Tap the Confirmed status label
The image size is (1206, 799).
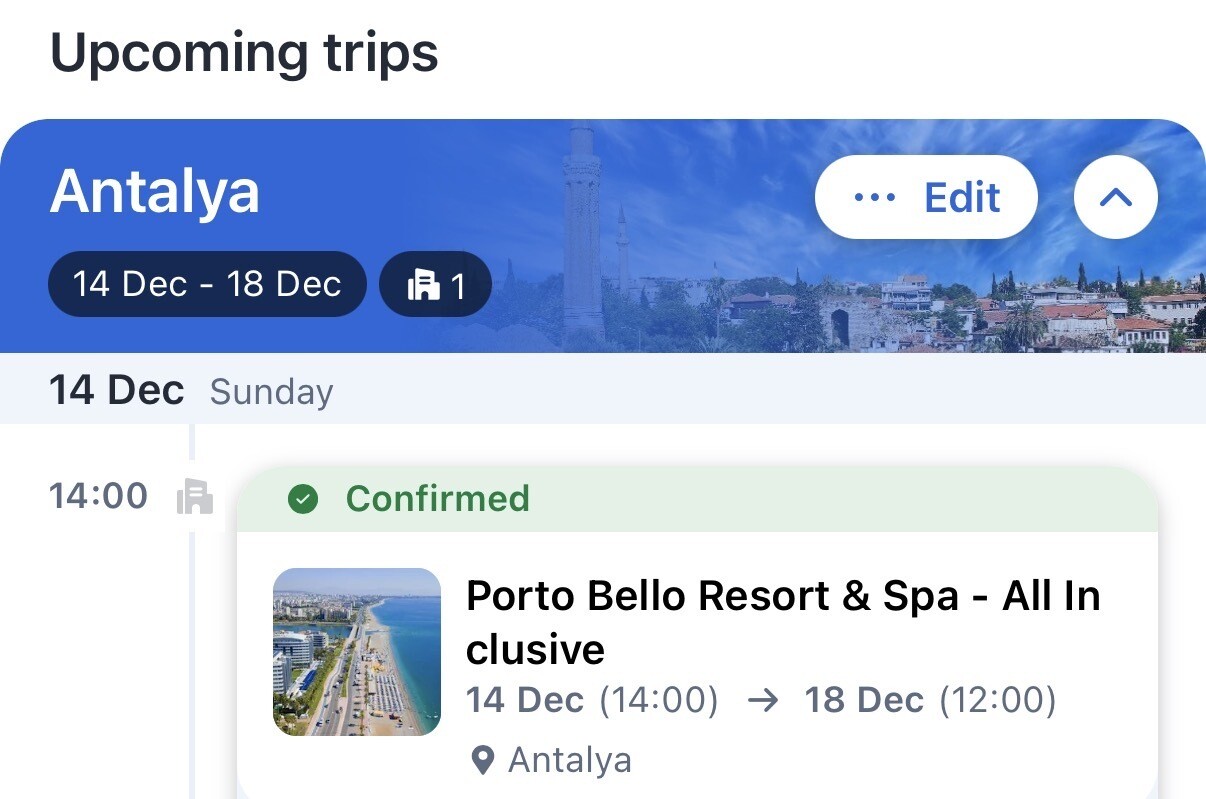point(437,499)
